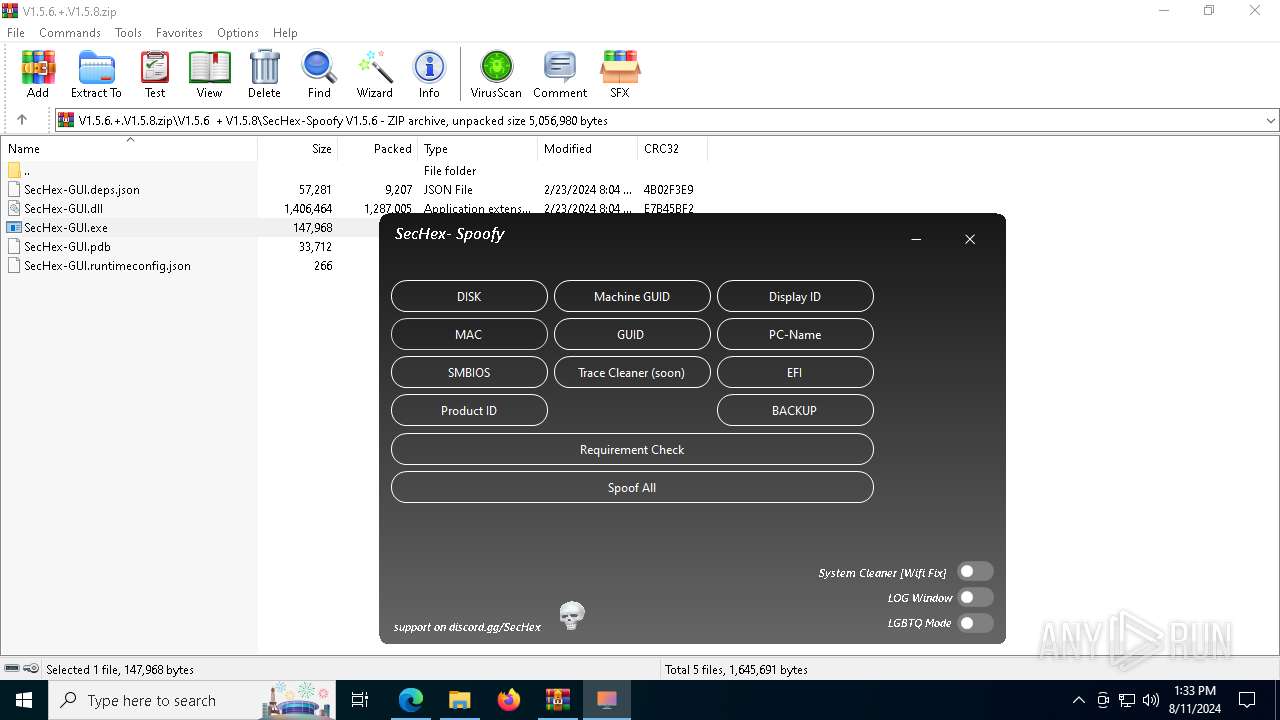Click the skull logo in SecHex window

[x=571, y=616]
